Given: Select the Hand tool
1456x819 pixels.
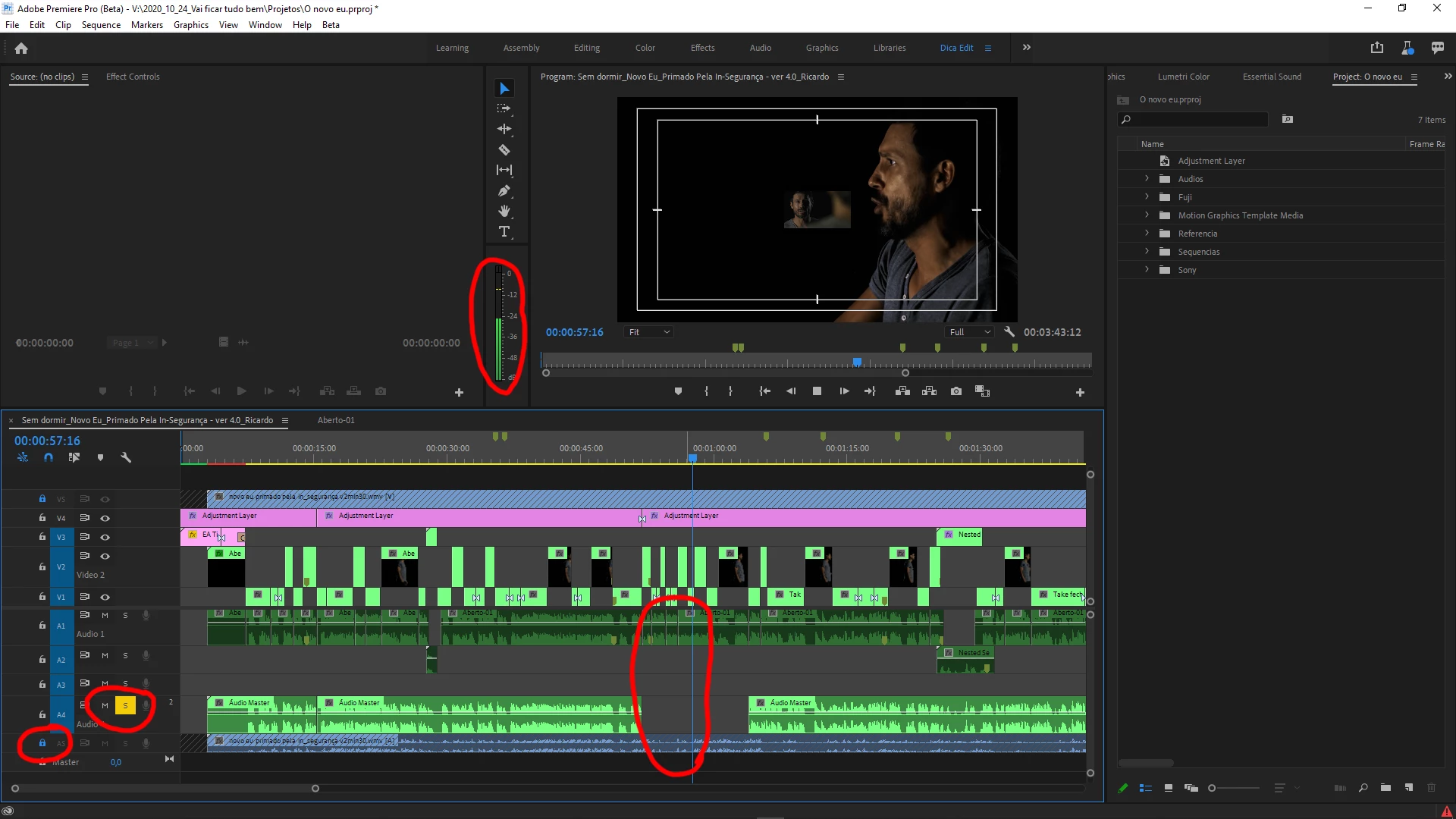Looking at the screenshot, I should pyautogui.click(x=504, y=212).
